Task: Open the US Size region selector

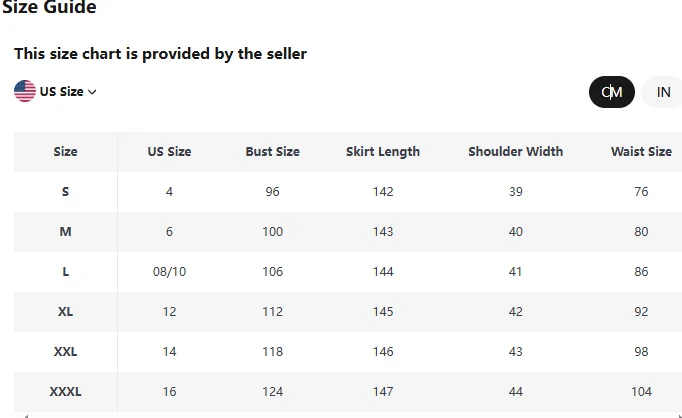Action: tap(55, 91)
